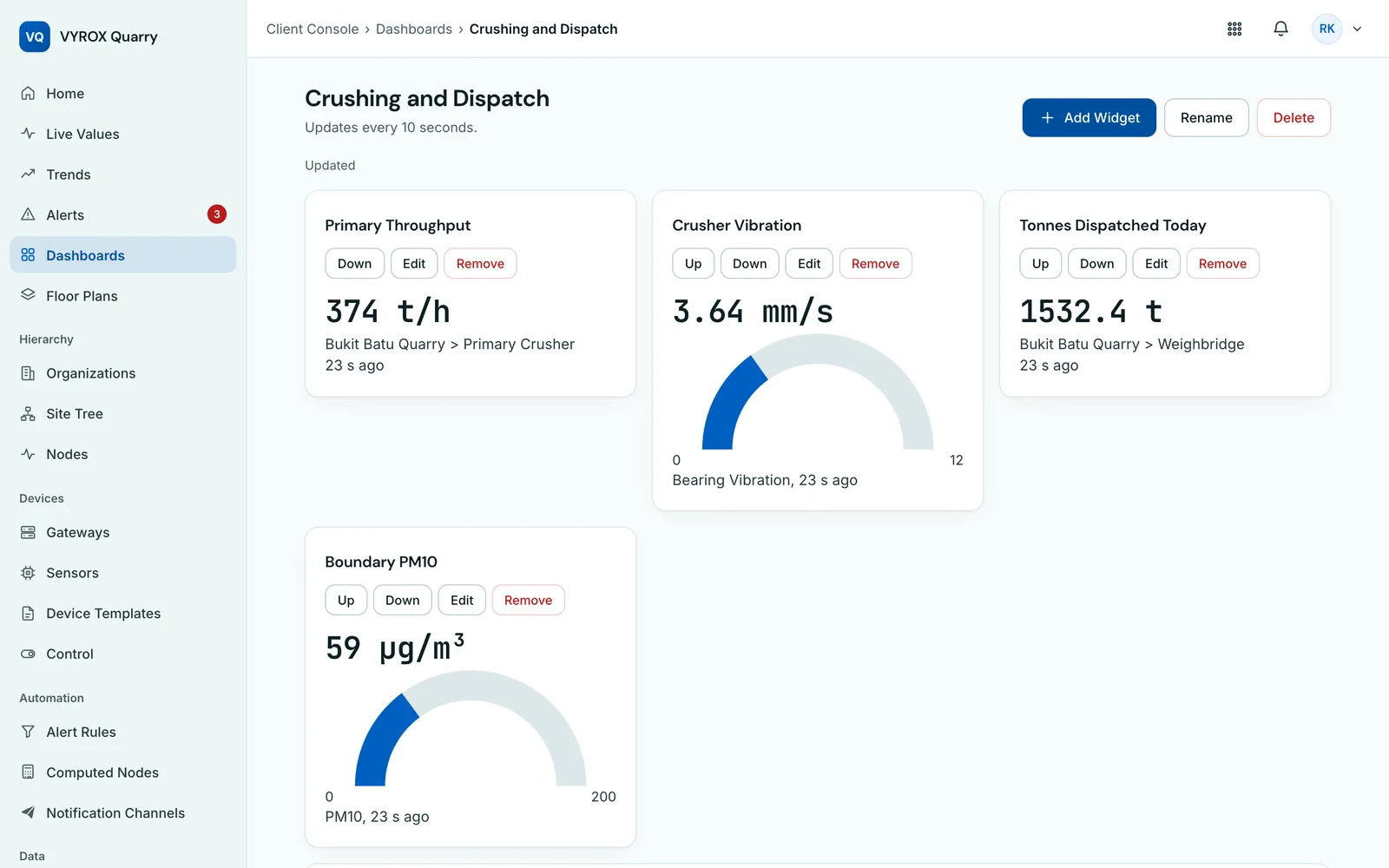Click the Sensors chip icon

[x=28, y=573]
